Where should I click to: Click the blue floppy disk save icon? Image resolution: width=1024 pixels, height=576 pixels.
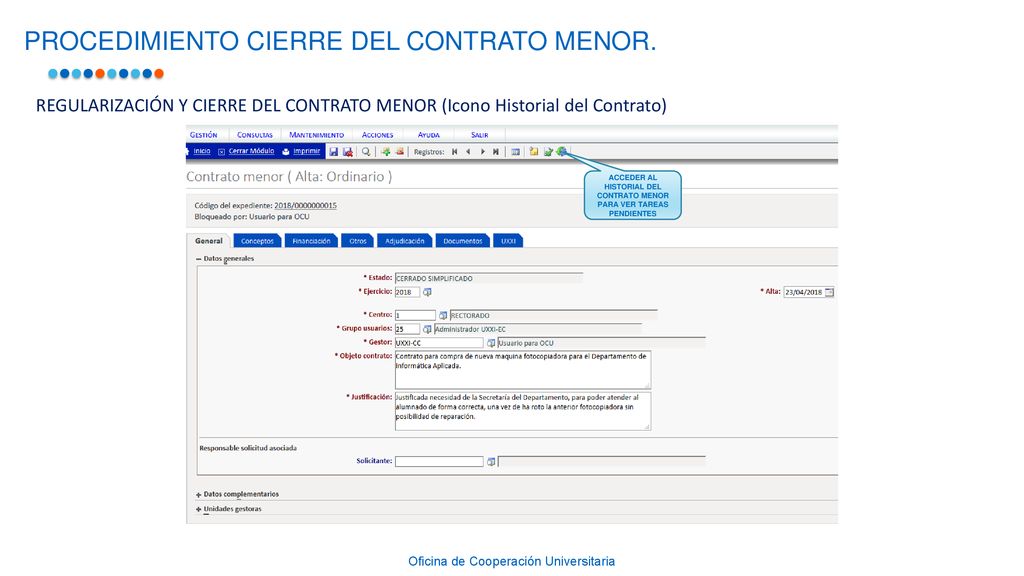pyautogui.click(x=334, y=152)
